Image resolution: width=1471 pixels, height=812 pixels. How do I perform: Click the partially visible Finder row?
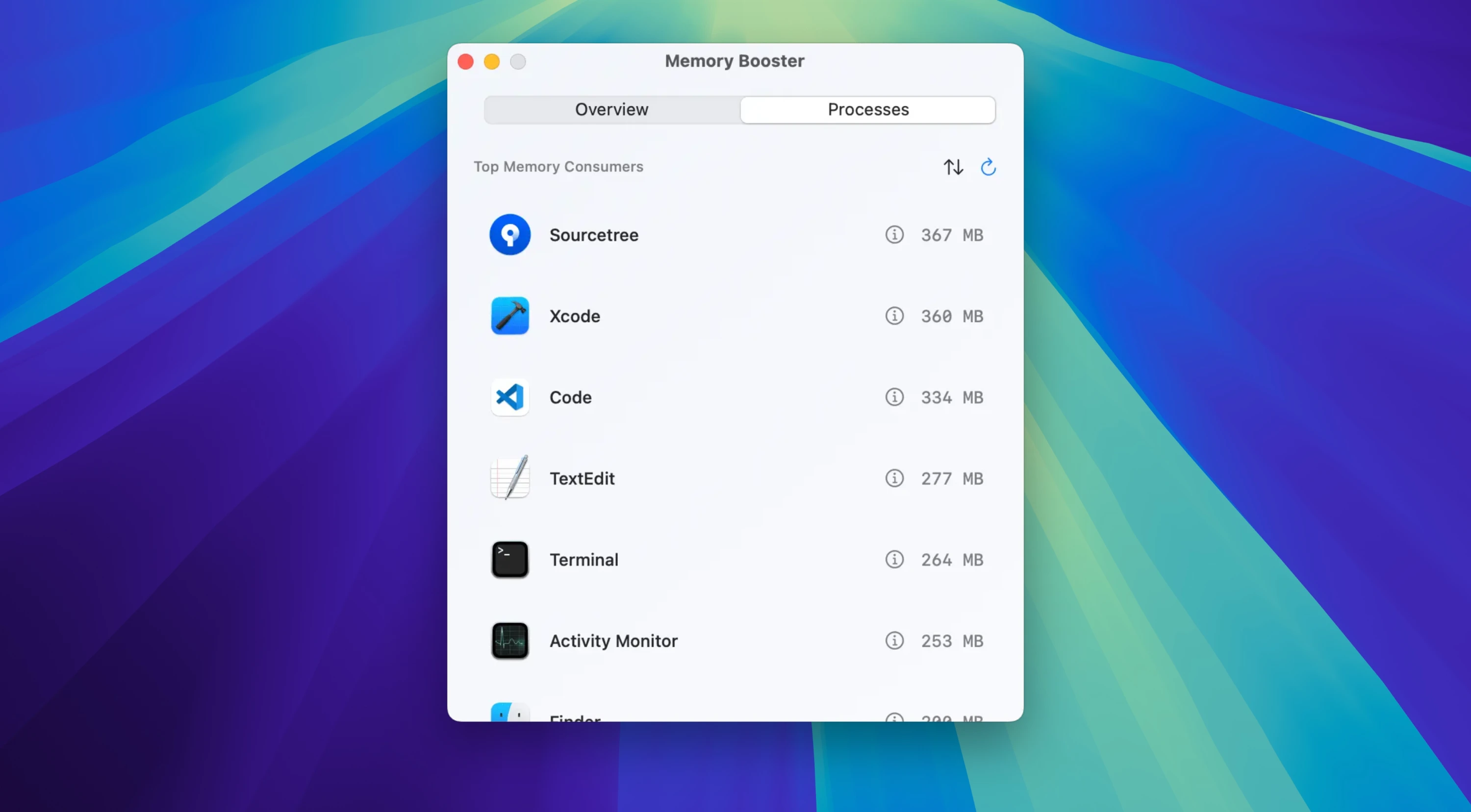tap(735, 712)
